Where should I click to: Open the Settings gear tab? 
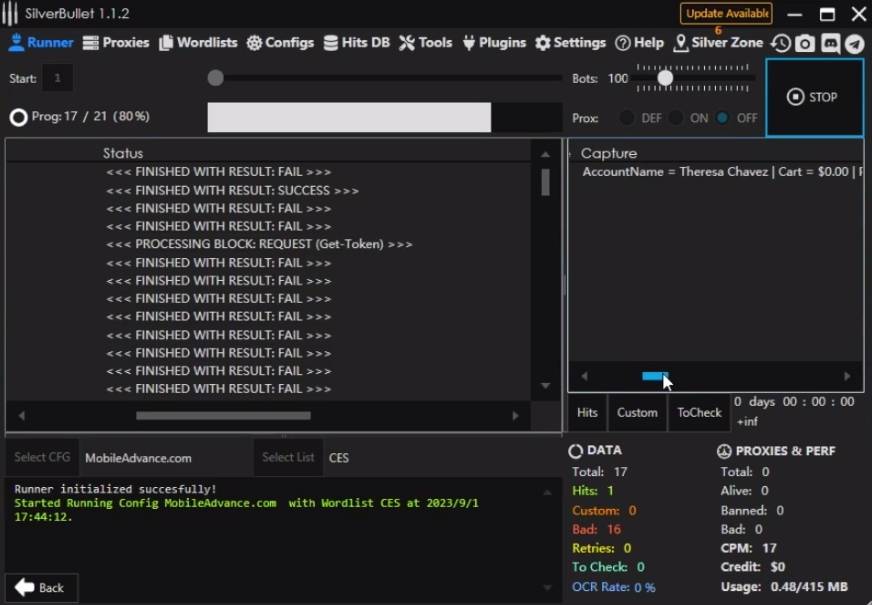(x=570, y=43)
